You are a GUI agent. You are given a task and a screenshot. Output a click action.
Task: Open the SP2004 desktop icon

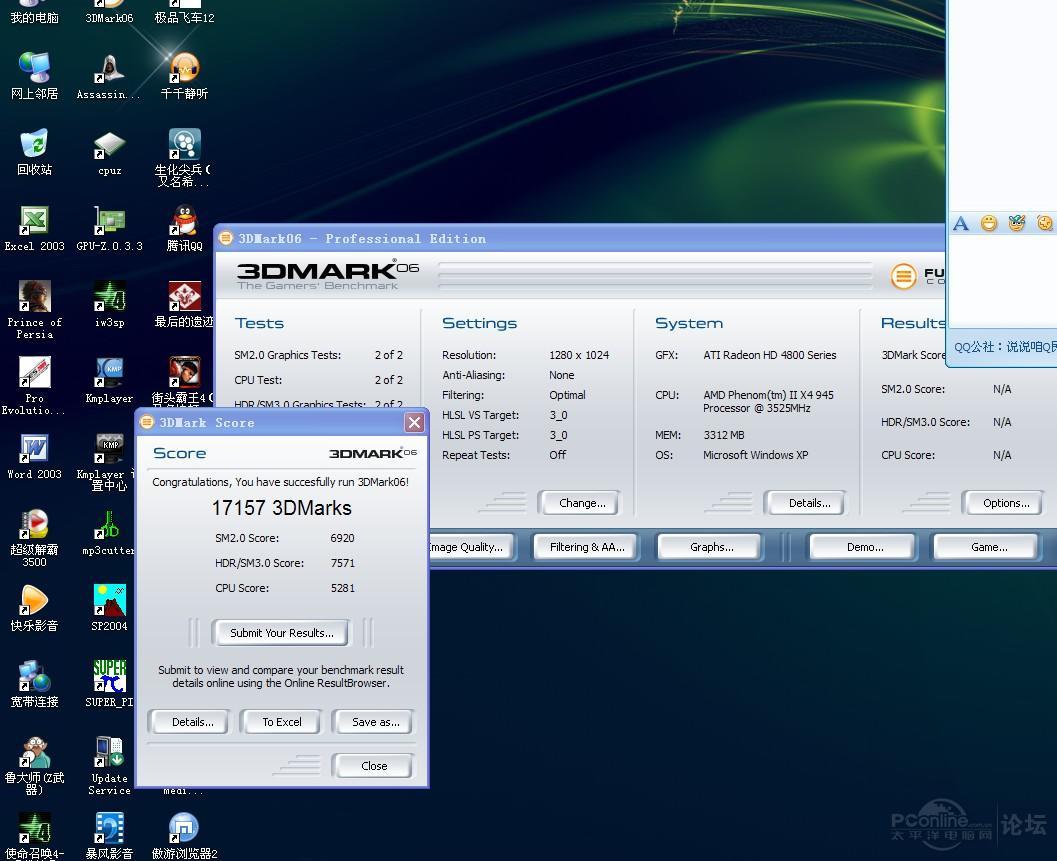click(x=109, y=601)
